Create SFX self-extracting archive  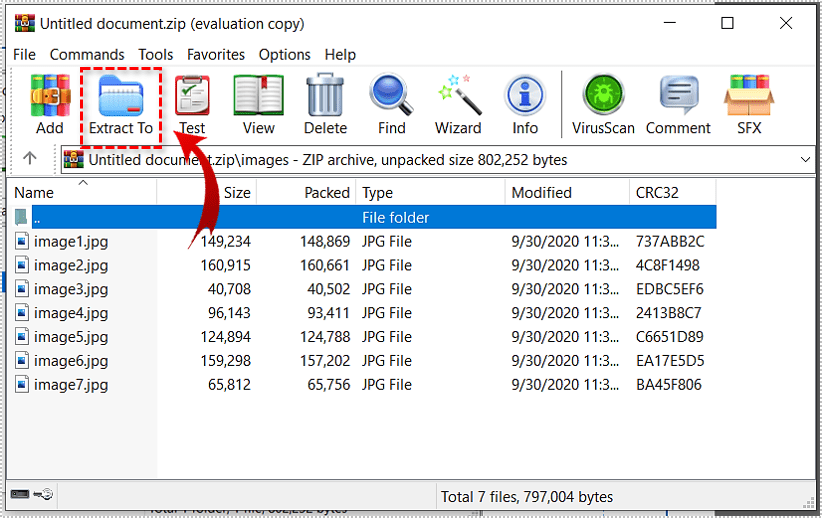click(x=749, y=104)
